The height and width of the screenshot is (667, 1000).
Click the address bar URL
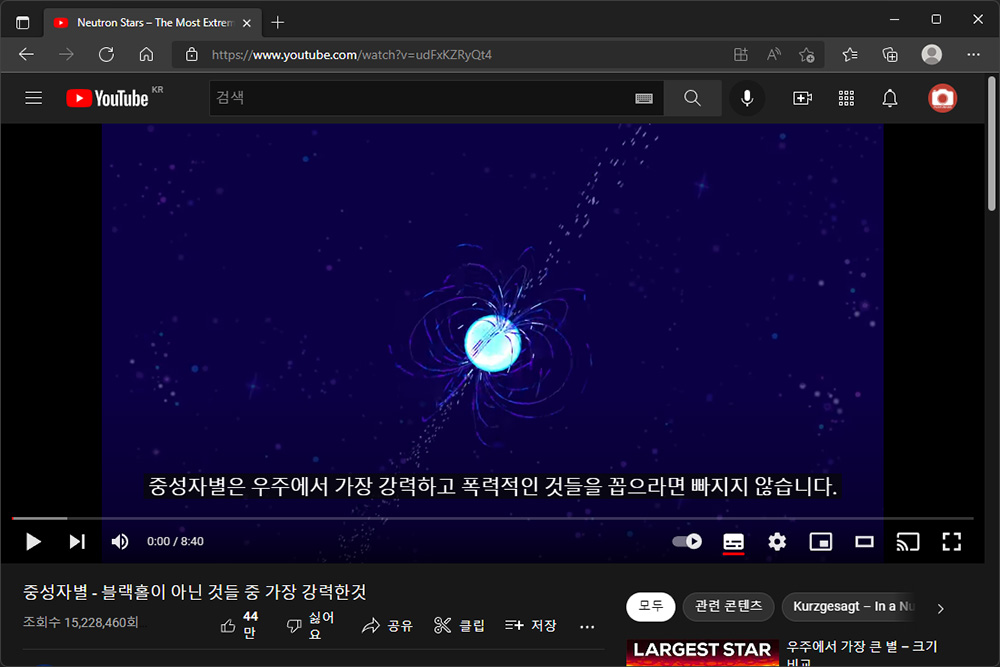pyautogui.click(x=351, y=55)
